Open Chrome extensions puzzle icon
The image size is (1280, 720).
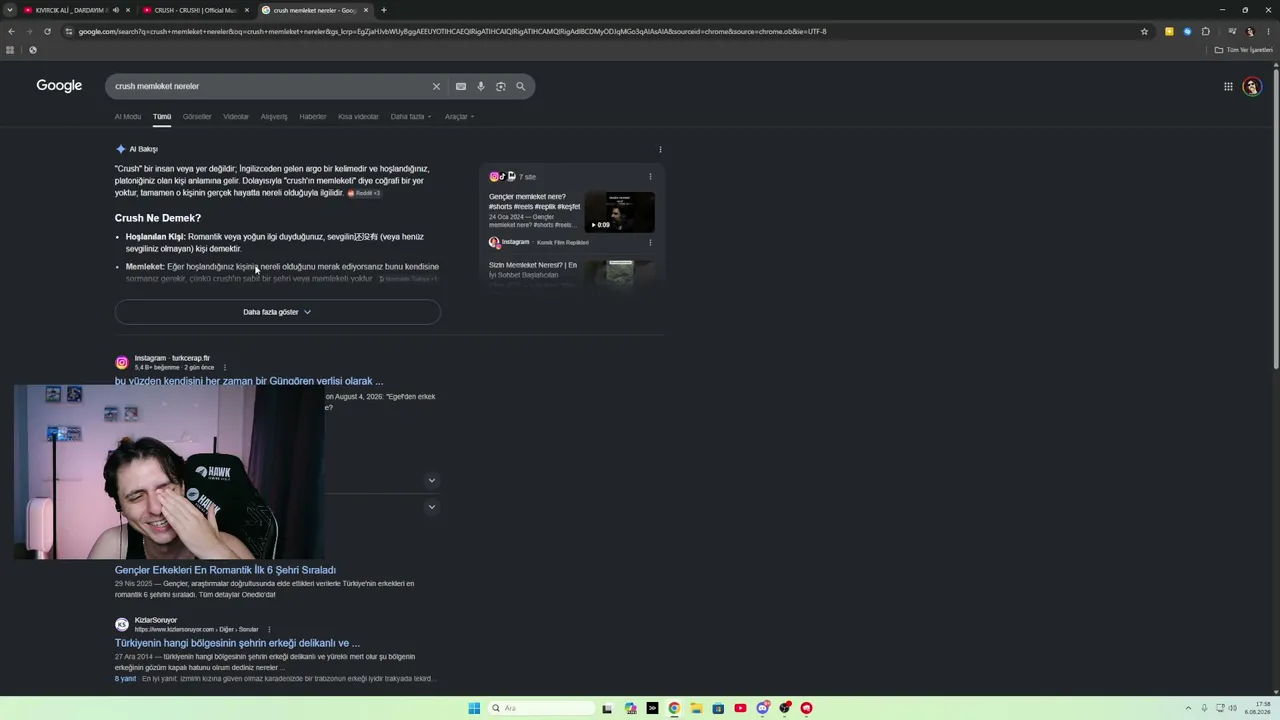pos(1206,31)
